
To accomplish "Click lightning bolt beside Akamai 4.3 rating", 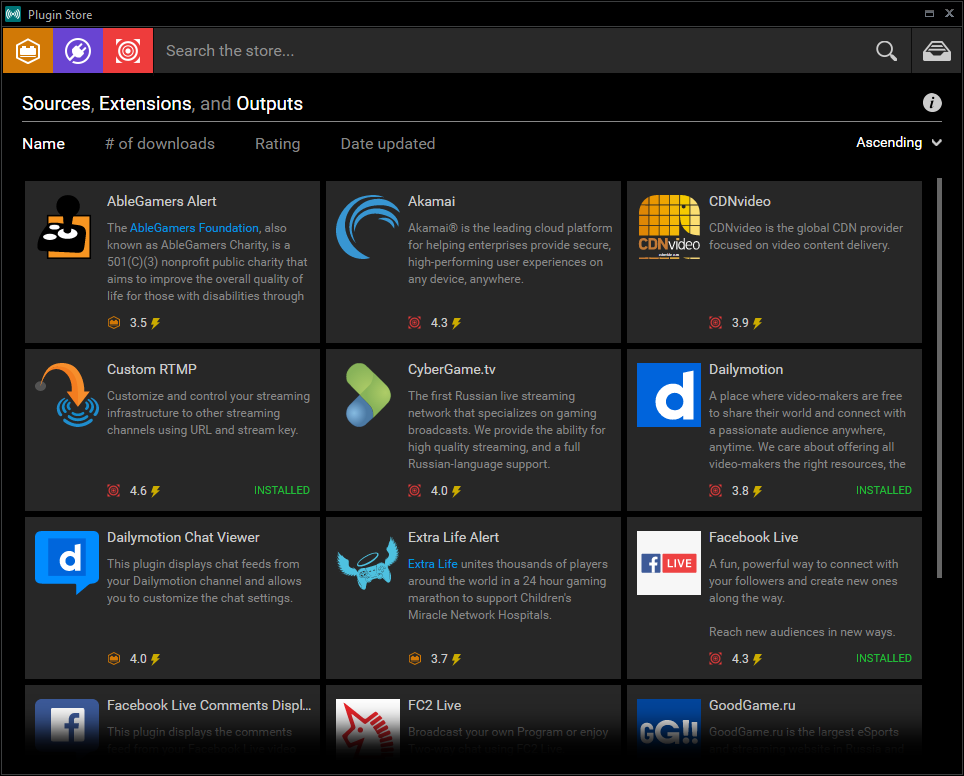I will [x=456, y=323].
